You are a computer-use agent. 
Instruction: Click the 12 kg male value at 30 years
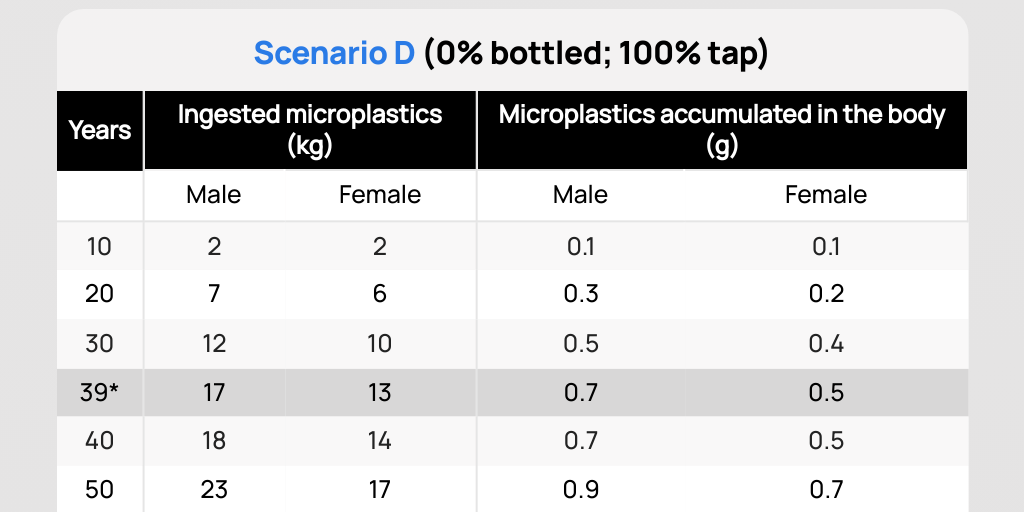(214, 344)
